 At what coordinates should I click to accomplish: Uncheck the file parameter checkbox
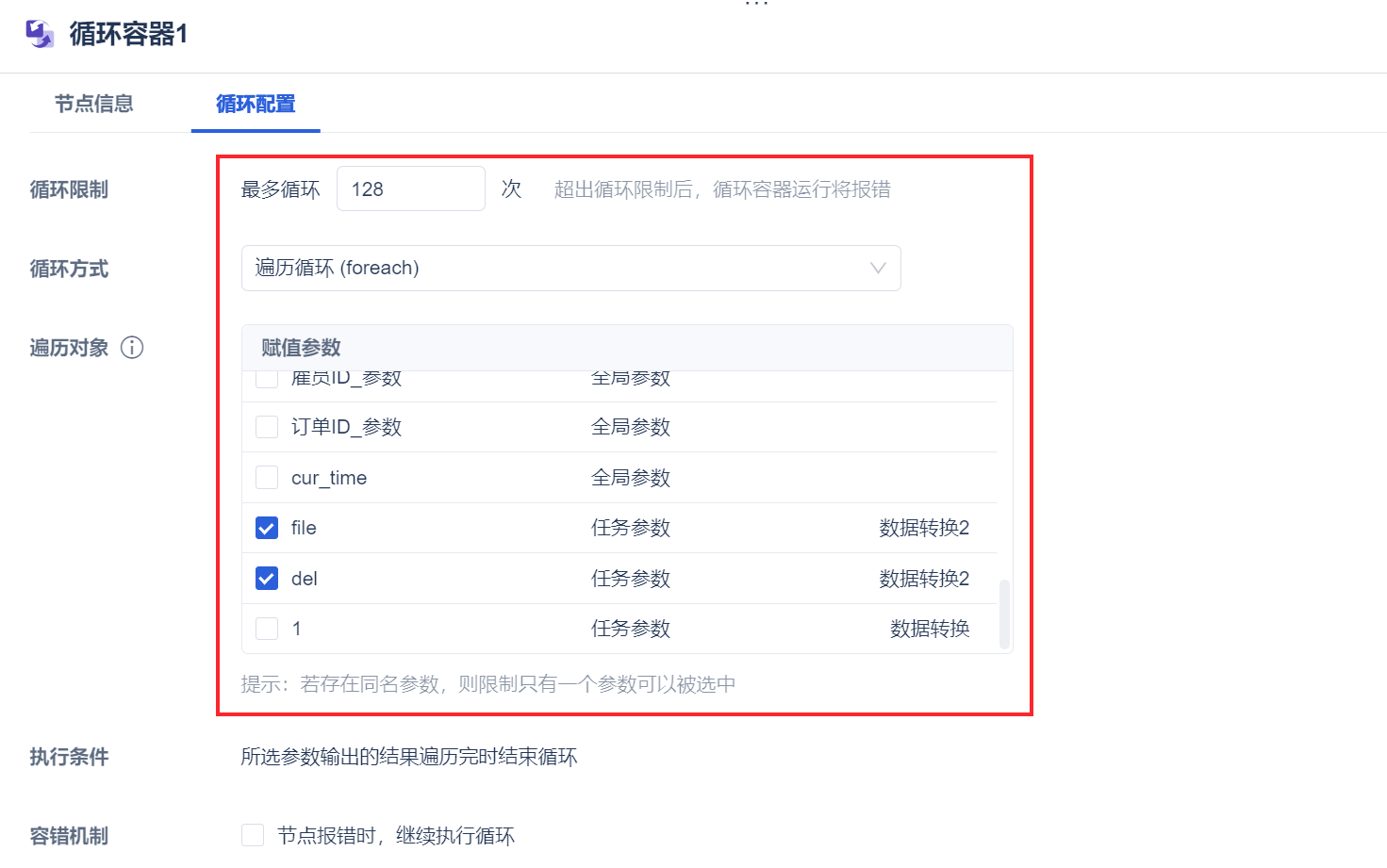coord(267,528)
